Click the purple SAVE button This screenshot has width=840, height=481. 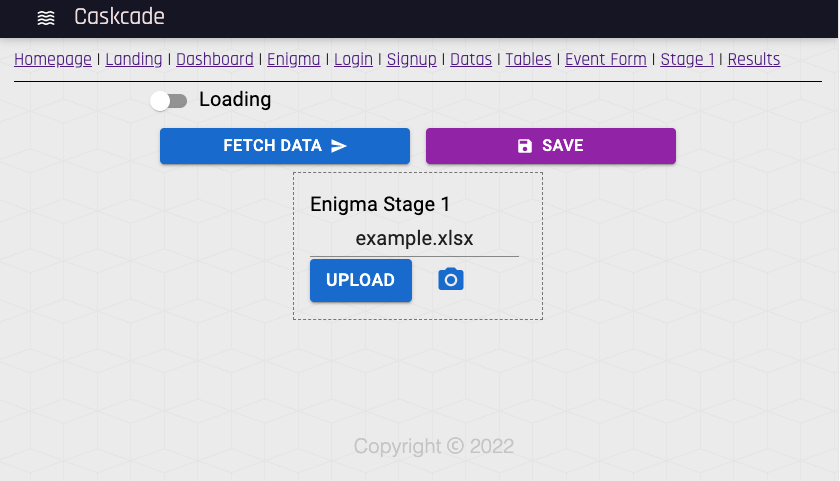click(551, 146)
